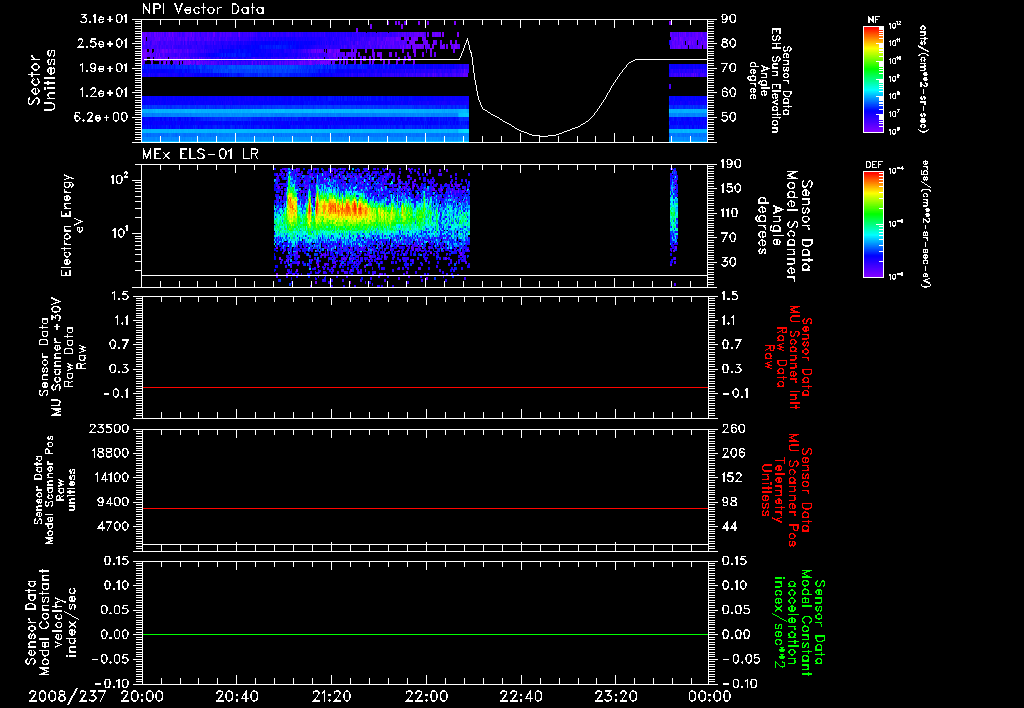This screenshot has height=708, width=1024.
Task: Click the "190" scanner angle tick label
Action: pyautogui.click(x=731, y=164)
